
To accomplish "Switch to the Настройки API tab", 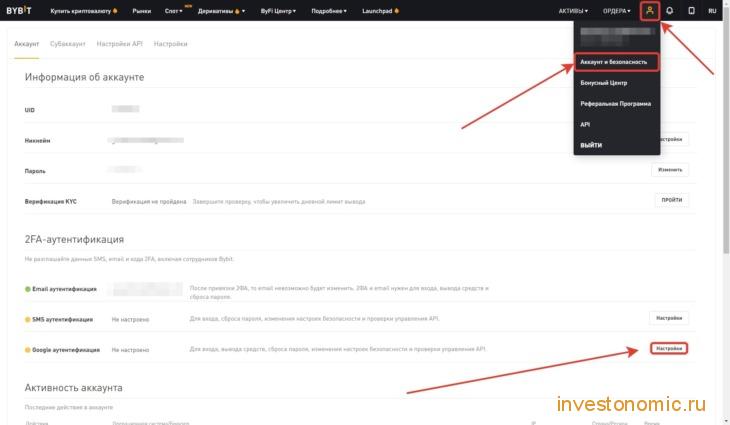I will [119, 44].
